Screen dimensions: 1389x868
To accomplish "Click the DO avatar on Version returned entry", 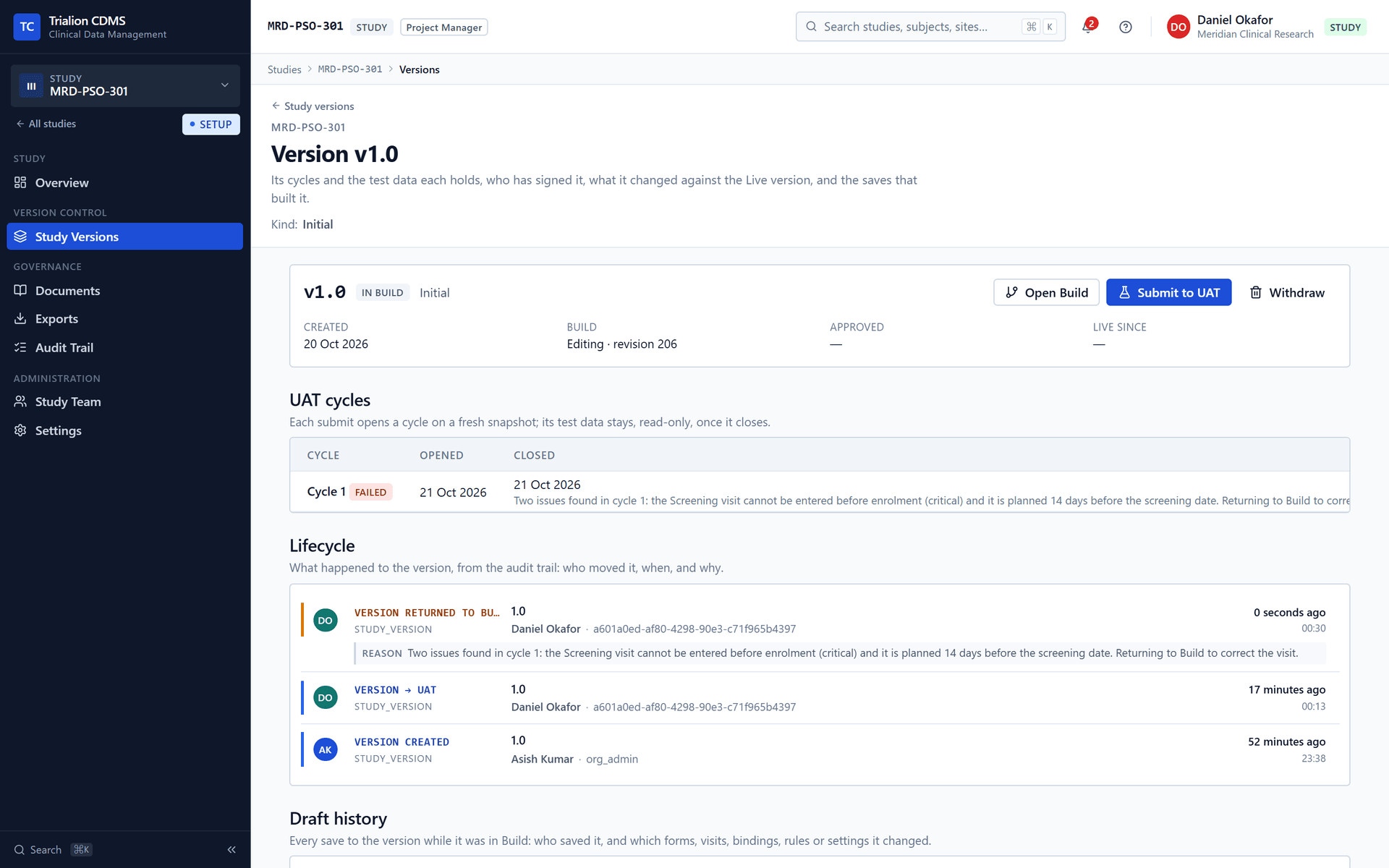I will tap(326, 620).
